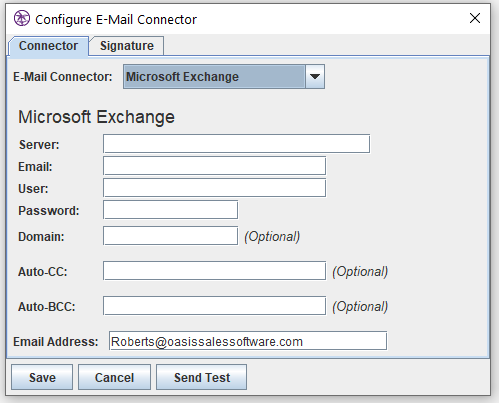Viewport: 499px width, 403px height.
Task: Edit the Email Address field with Roberts@oasissalessoftware.com
Action: coord(248,341)
